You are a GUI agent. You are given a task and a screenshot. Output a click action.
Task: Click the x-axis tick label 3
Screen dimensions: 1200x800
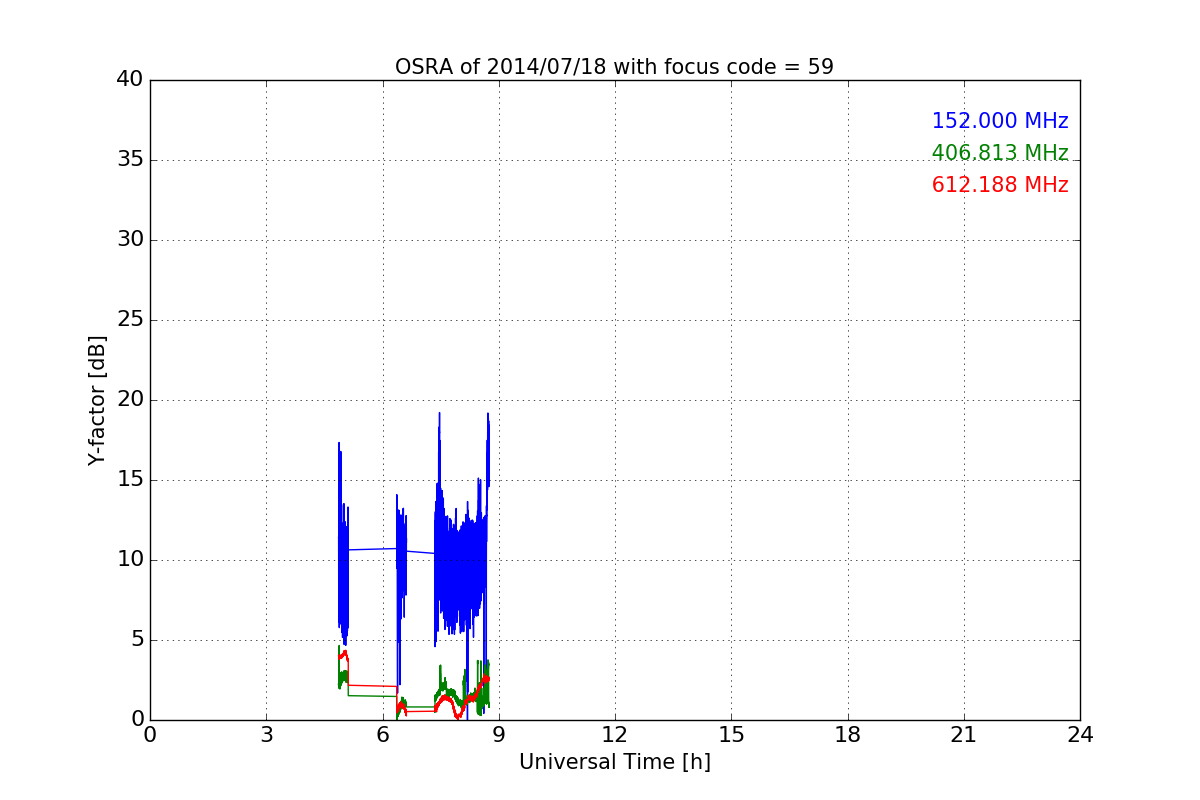[266, 735]
